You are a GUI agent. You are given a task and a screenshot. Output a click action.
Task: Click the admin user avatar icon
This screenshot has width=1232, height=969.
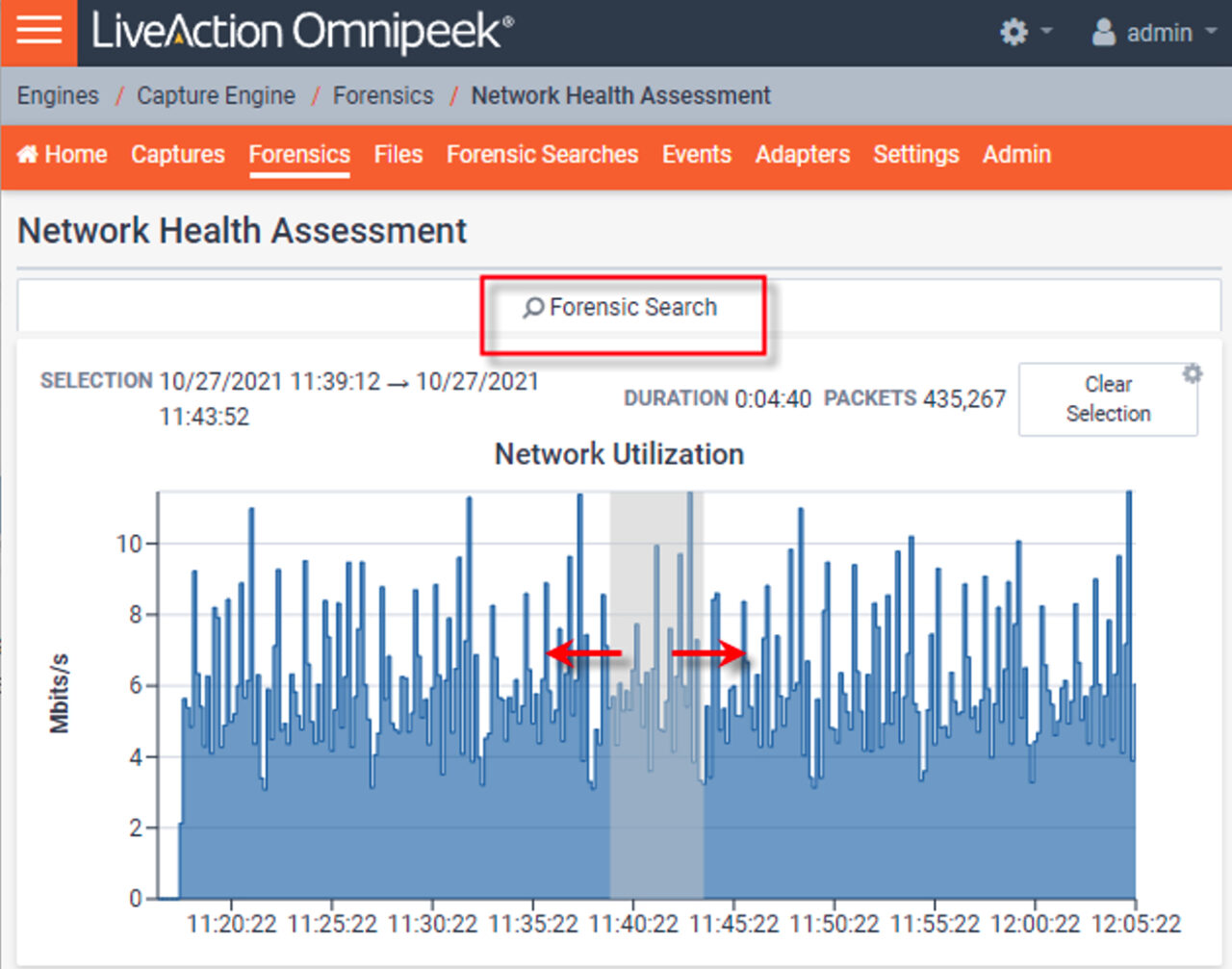(x=1103, y=33)
